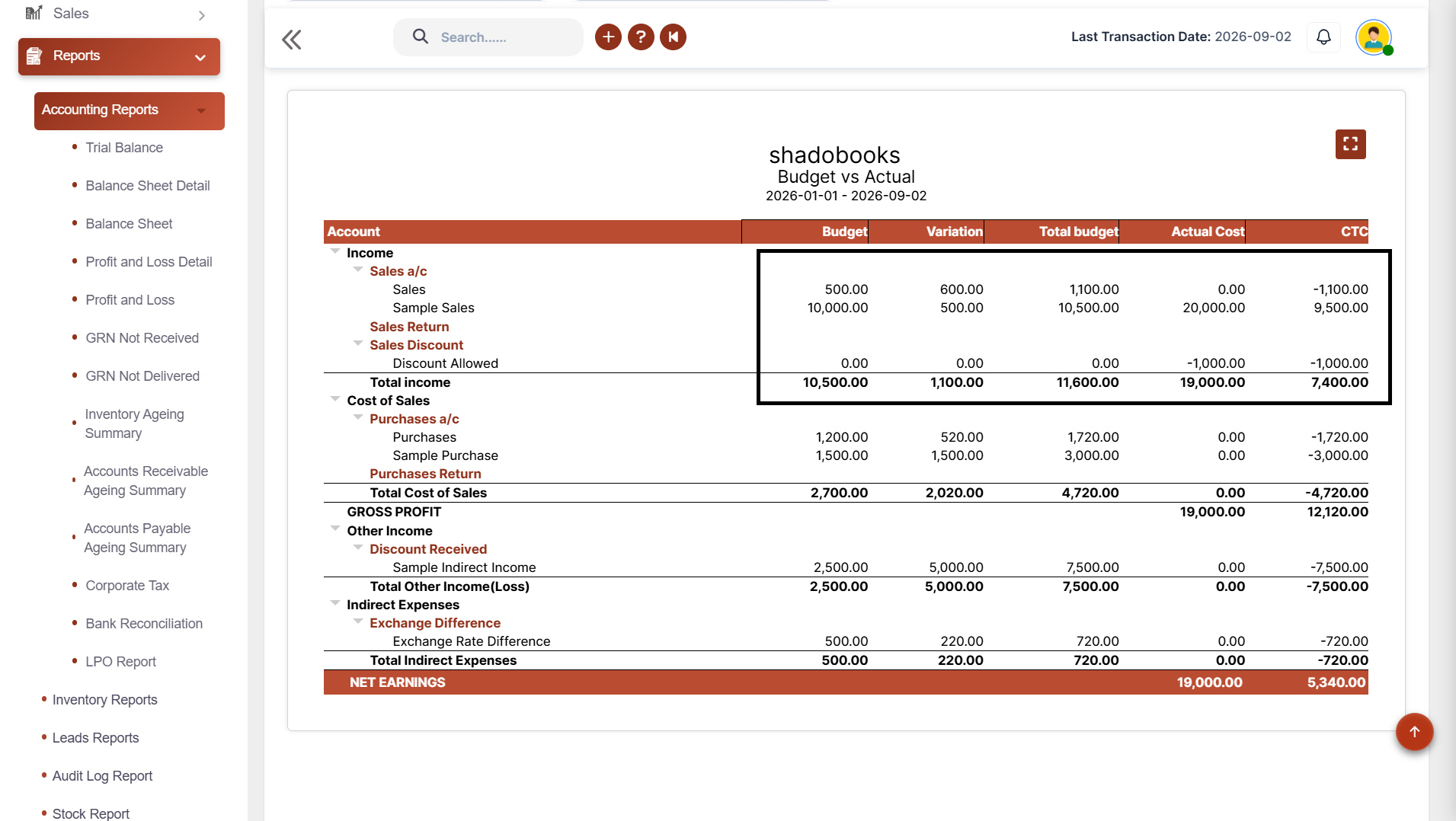Screen dimensions: 1456x821
Task: Expand report to fullscreen
Action: [x=1350, y=144]
